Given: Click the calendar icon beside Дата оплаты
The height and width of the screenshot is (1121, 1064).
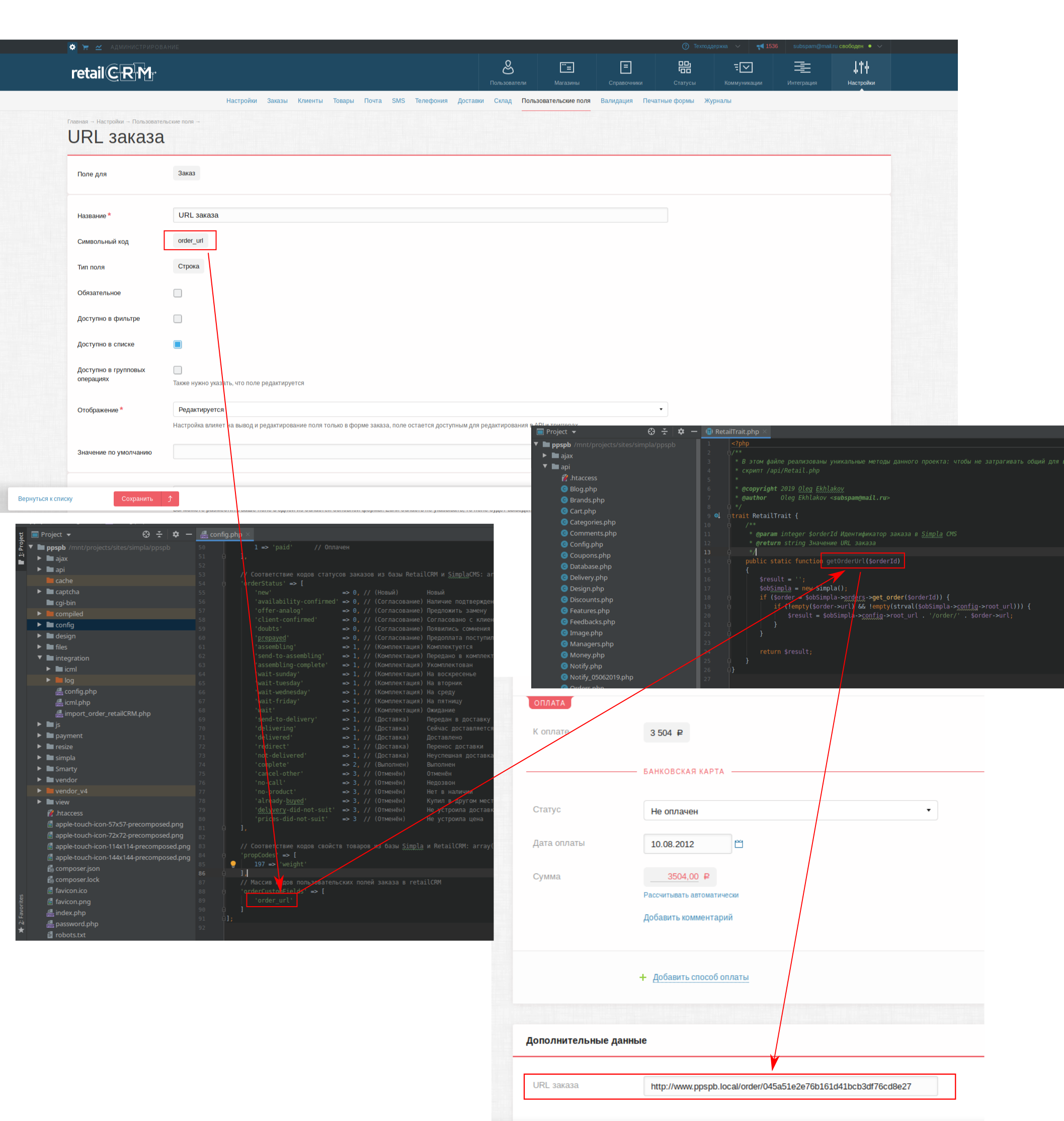Looking at the screenshot, I should pyautogui.click(x=739, y=844).
